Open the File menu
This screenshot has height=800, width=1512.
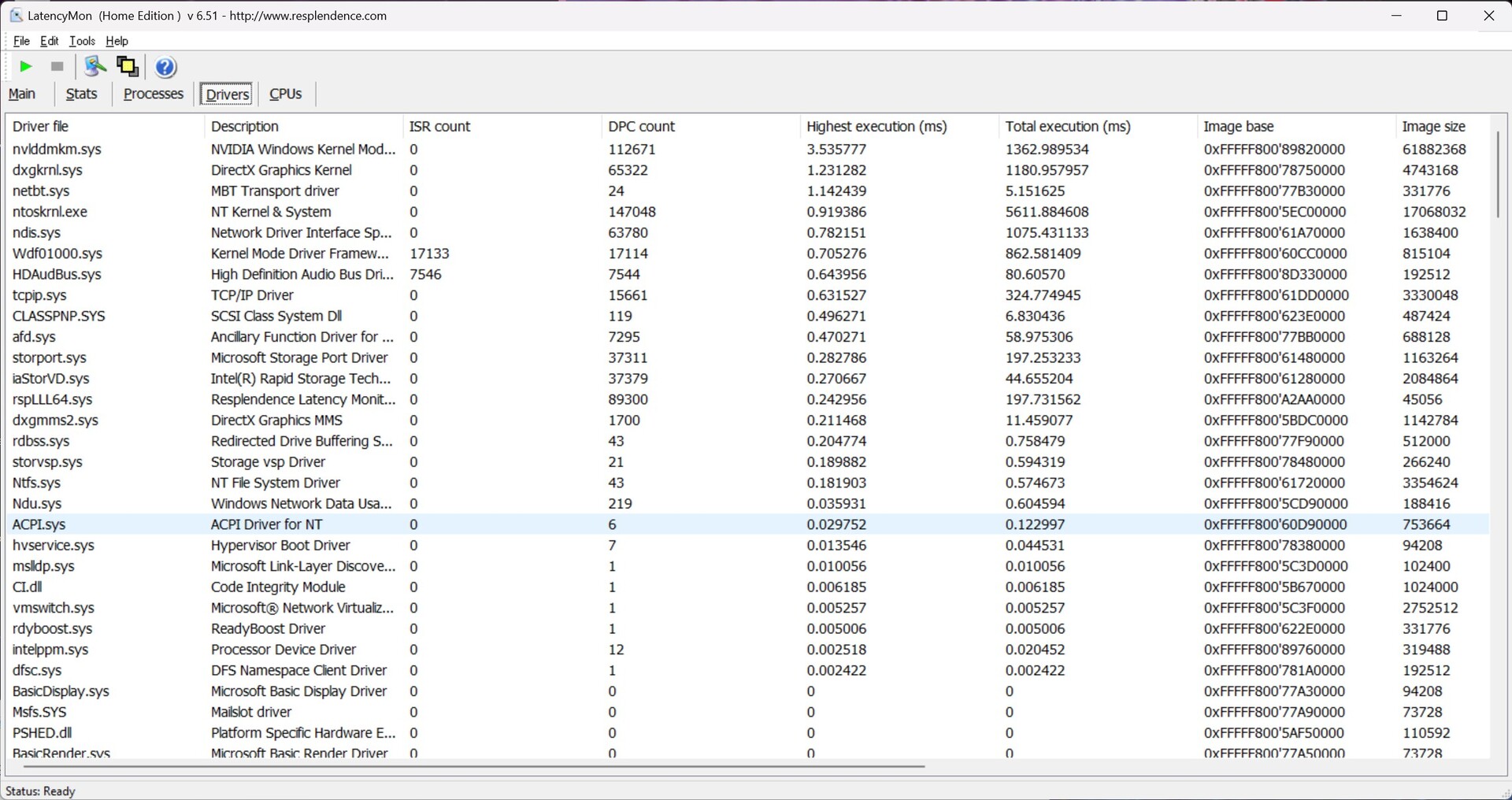click(x=21, y=41)
